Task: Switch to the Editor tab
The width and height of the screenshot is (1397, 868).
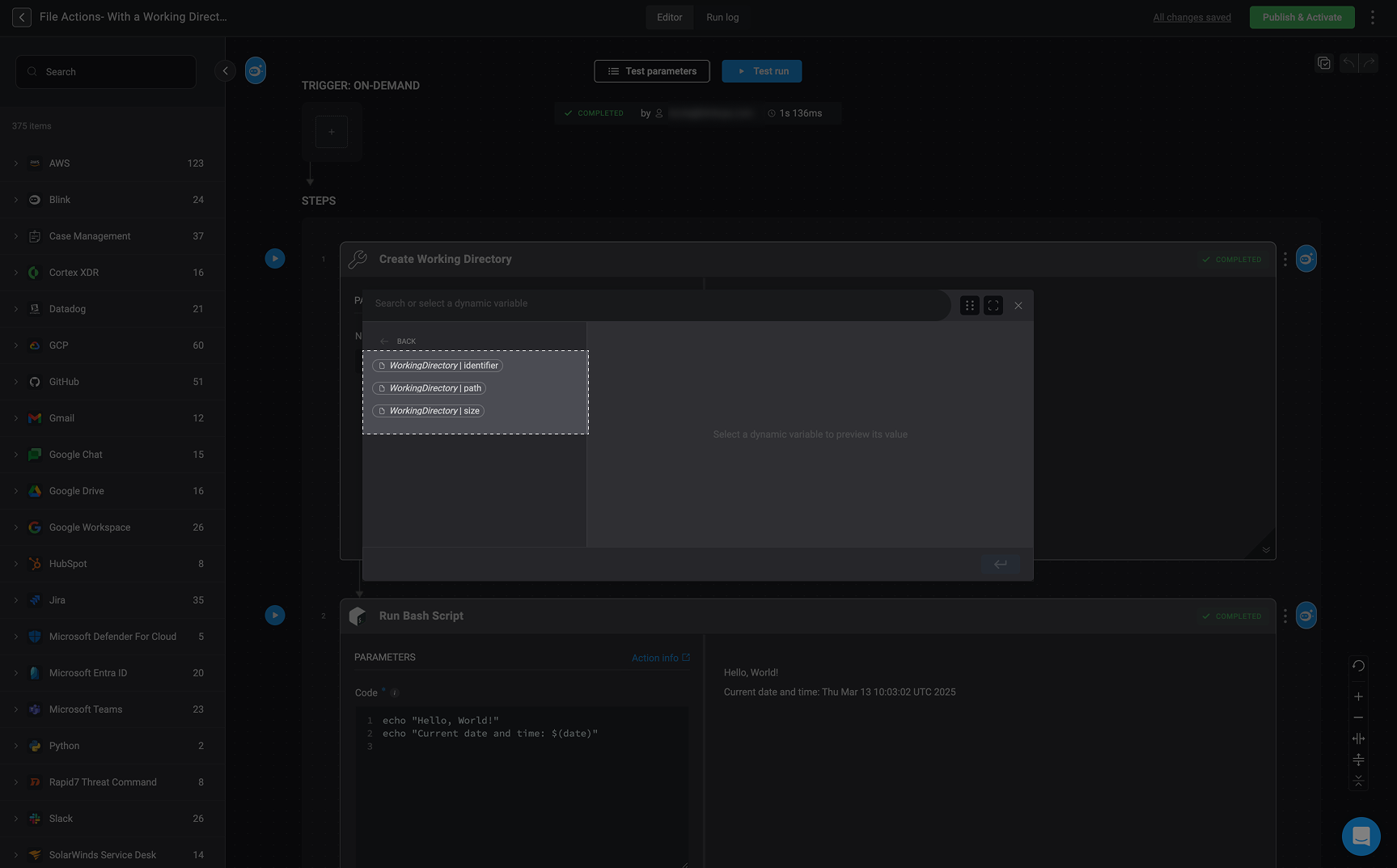Action: pyautogui.click(x=669, y=17)
